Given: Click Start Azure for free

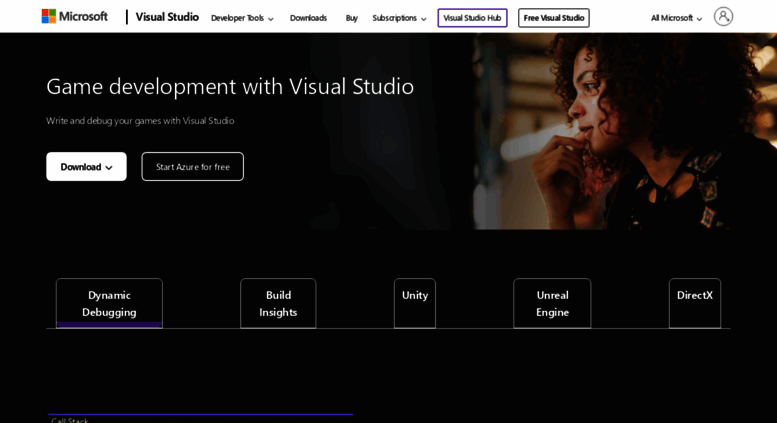Looking at the screenshot, I should click(192, 167).
